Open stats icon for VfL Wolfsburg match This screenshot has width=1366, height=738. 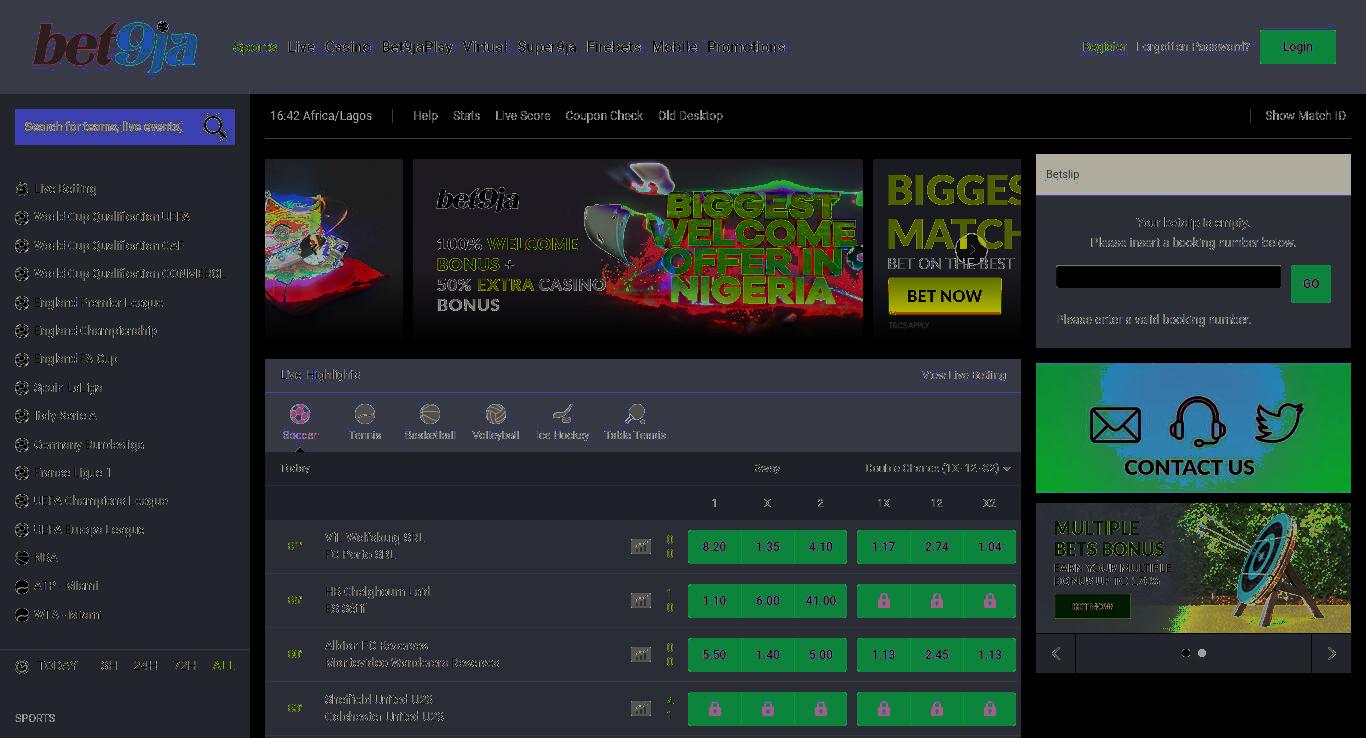(x=641, y=547)
